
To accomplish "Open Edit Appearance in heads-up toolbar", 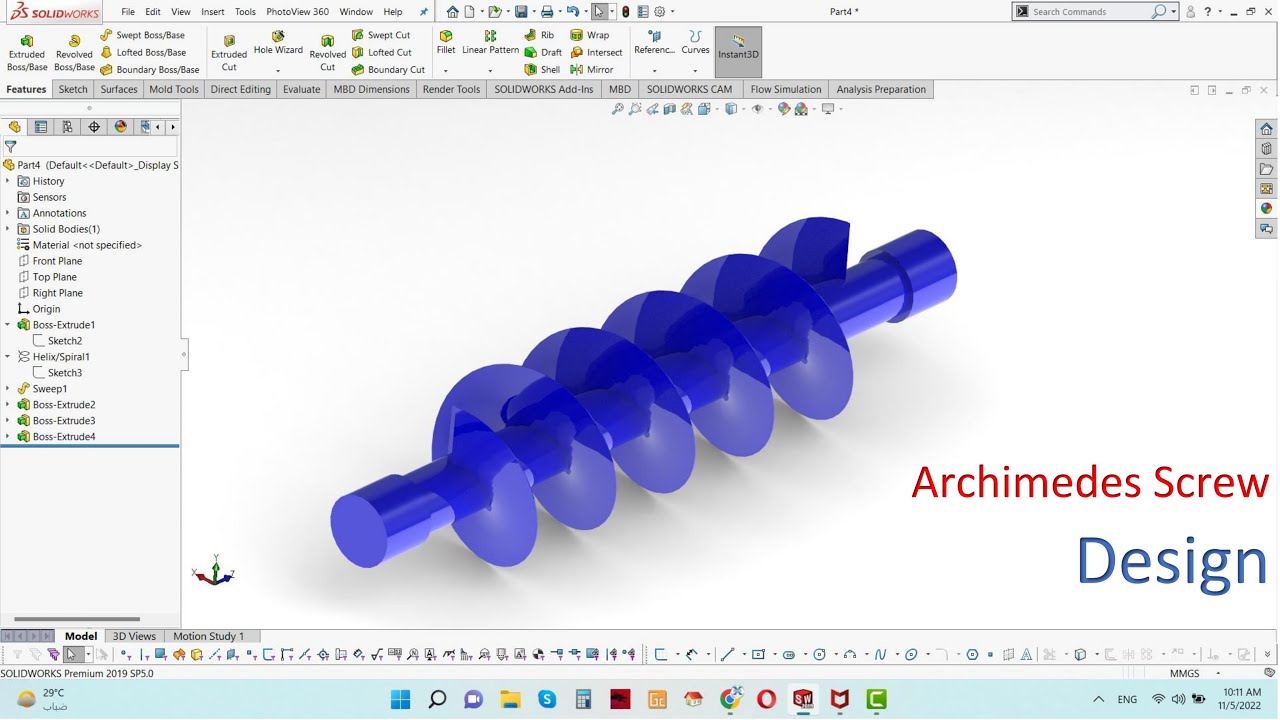I will (784, 109).
